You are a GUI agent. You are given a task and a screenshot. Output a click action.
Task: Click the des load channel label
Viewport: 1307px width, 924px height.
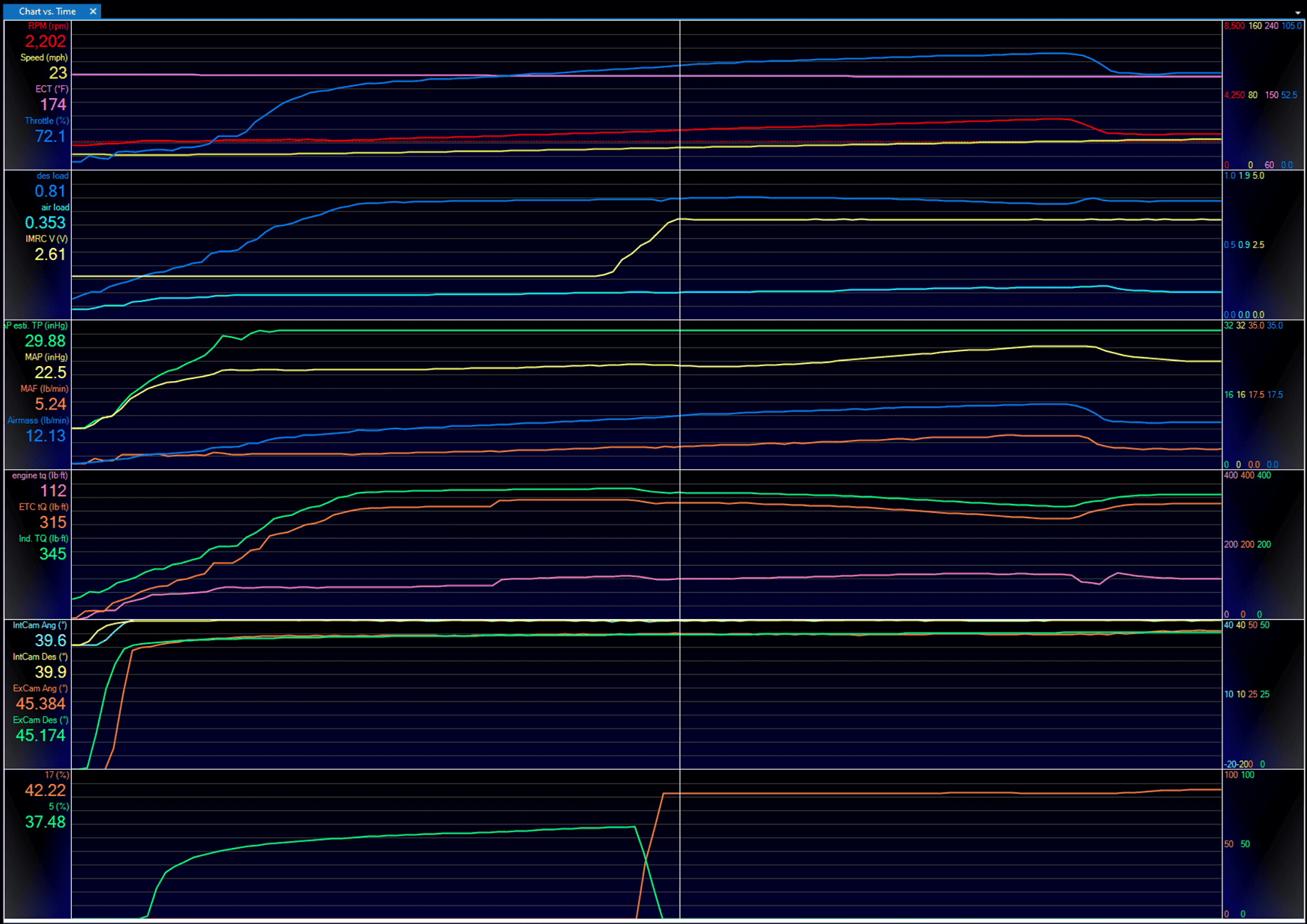pyautogui.click(x=53, y=176)
